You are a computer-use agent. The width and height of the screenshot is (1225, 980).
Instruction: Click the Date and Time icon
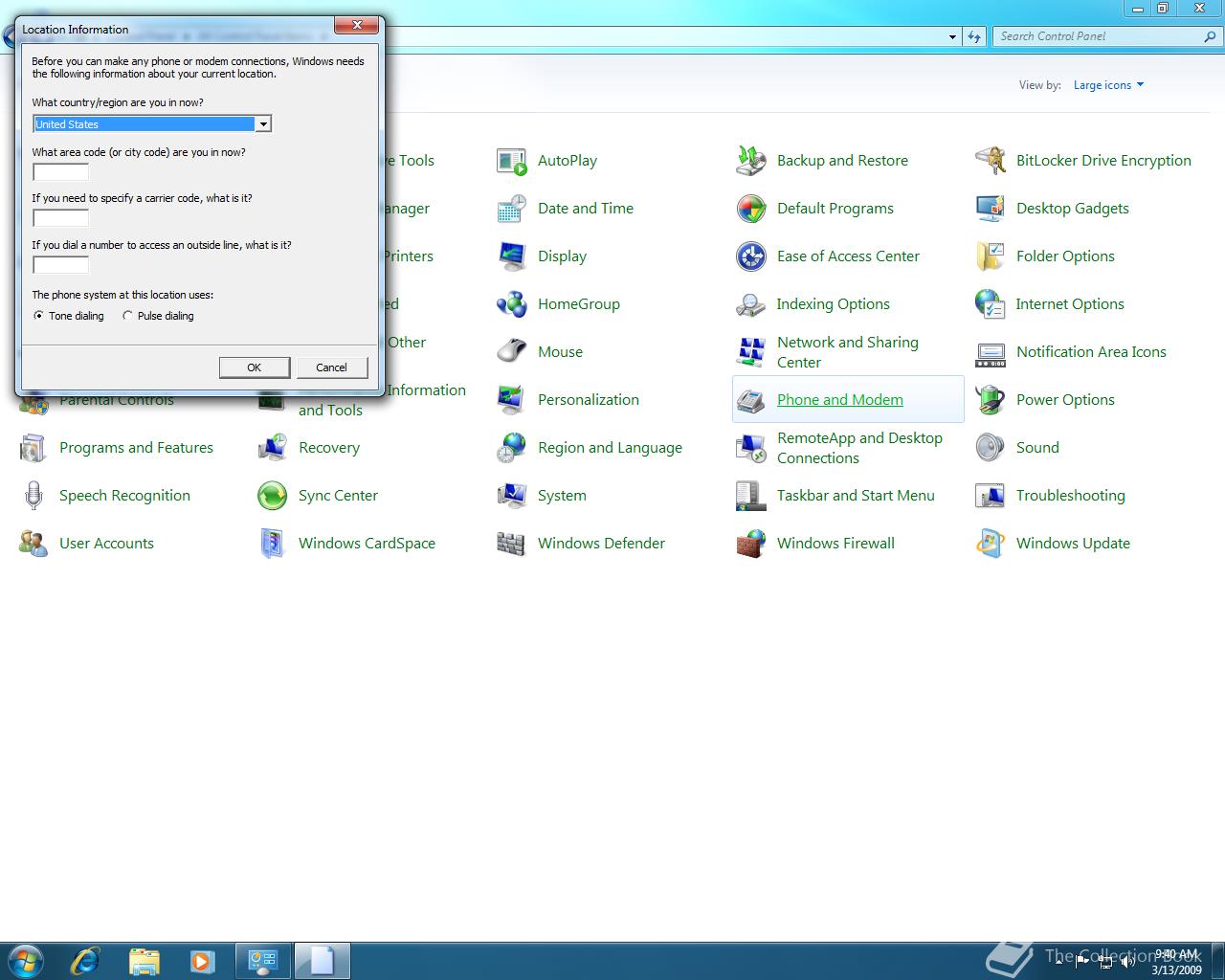pyautogui.click(x=511, y=209)
